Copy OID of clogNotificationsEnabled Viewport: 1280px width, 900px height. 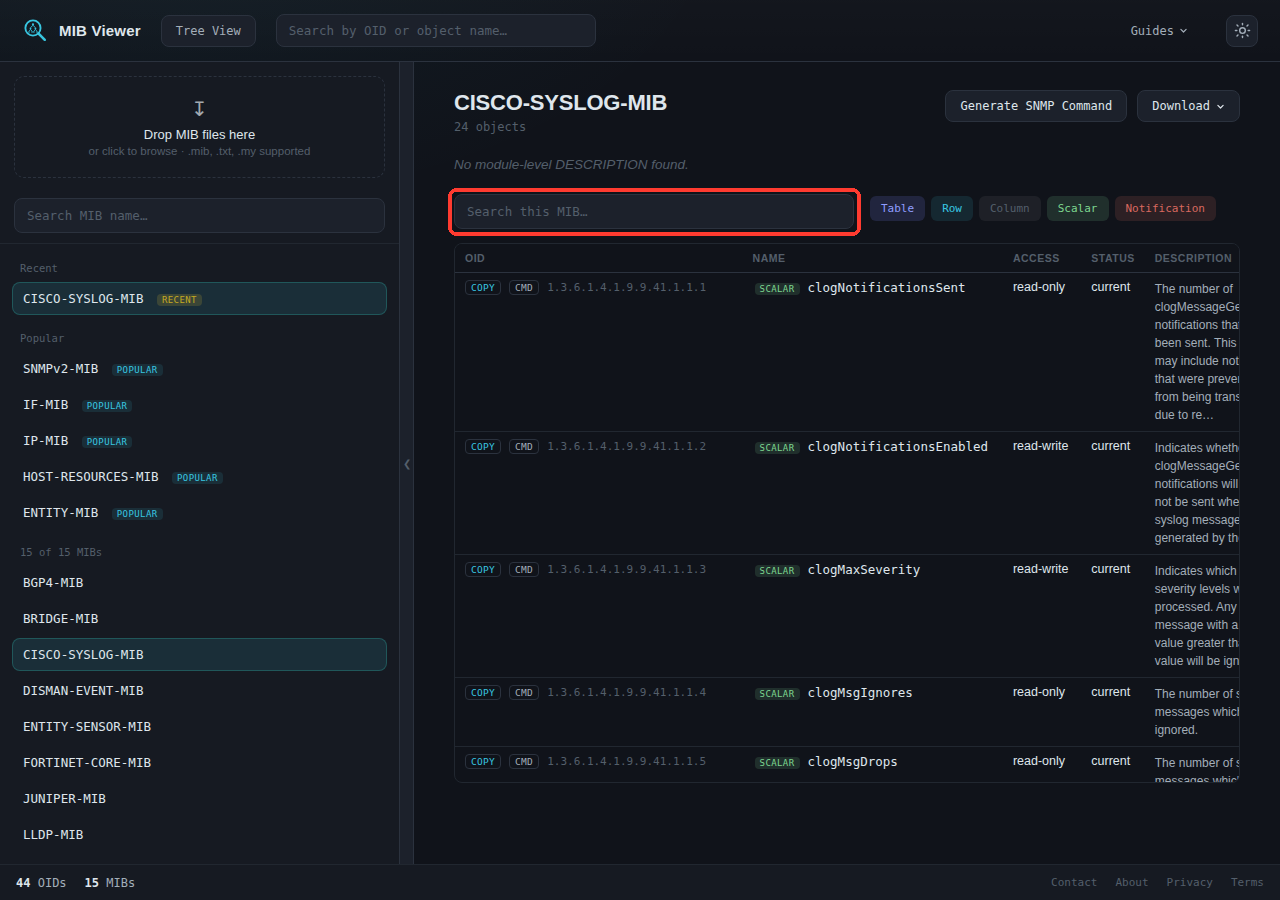(483, 447)
